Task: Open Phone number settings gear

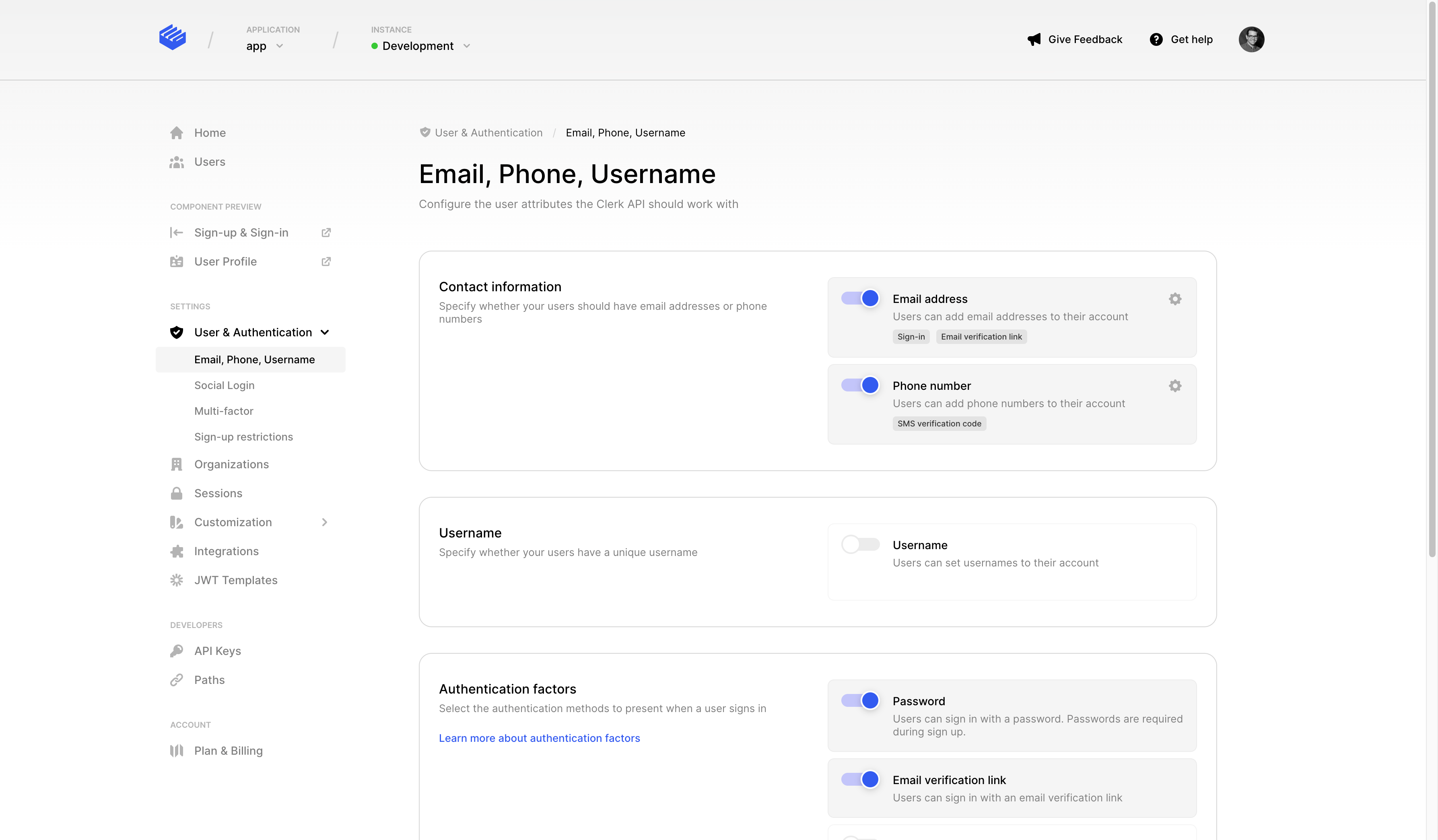Action: click(x=1174, y=386)
